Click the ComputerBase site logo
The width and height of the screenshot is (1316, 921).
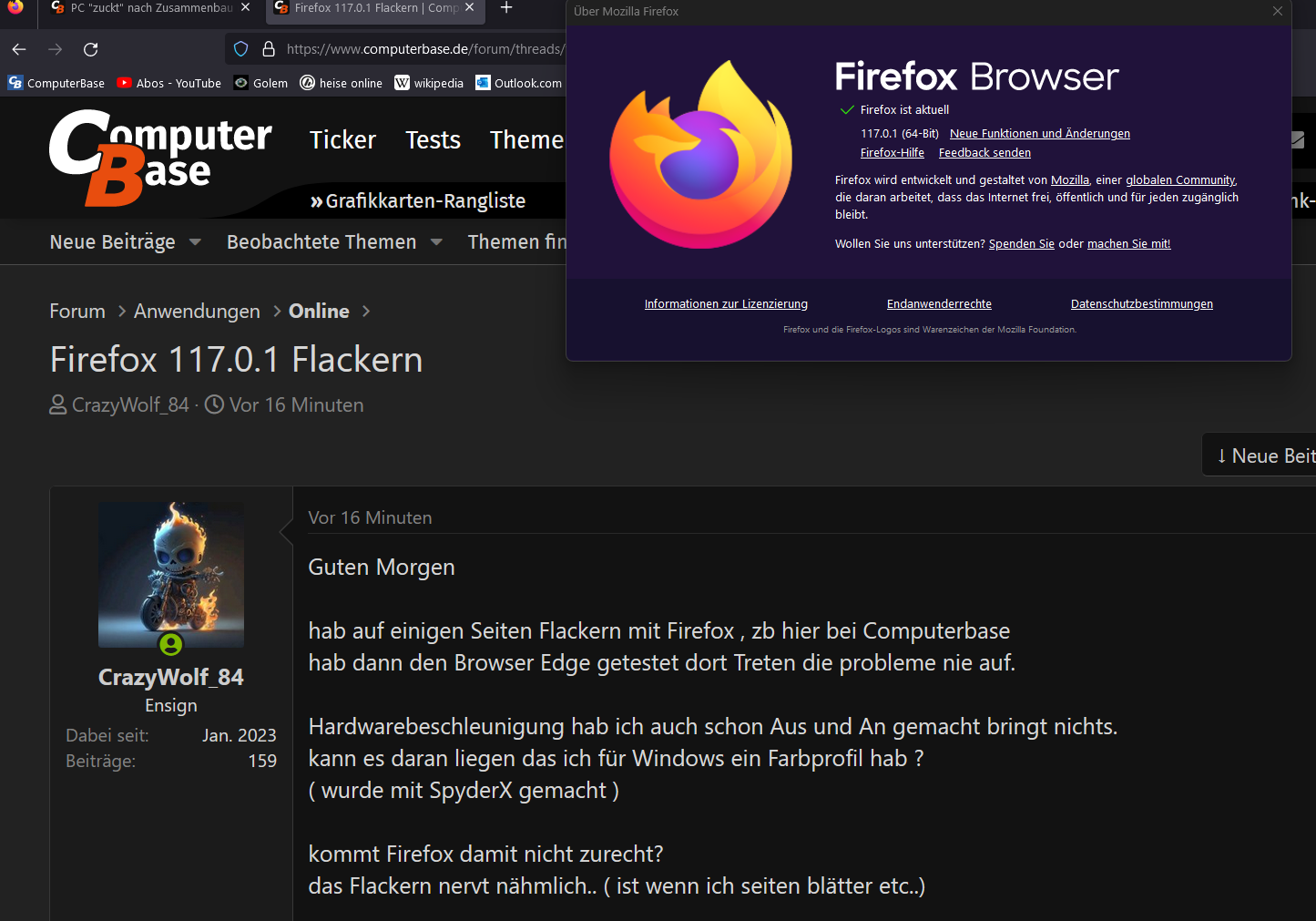[x=160, y=157]
